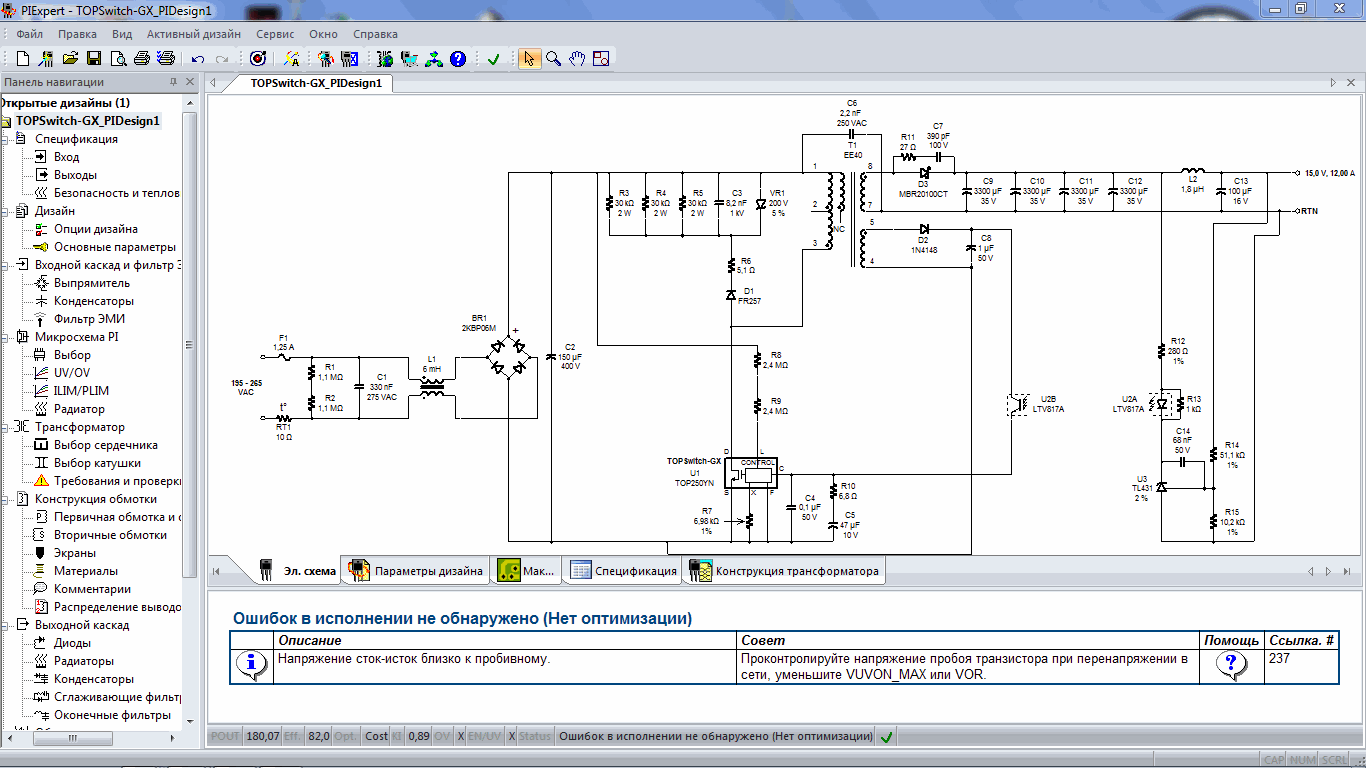Click the New design file icon
This screenshot has width=1366, height=768.
[x=23, y=59]
